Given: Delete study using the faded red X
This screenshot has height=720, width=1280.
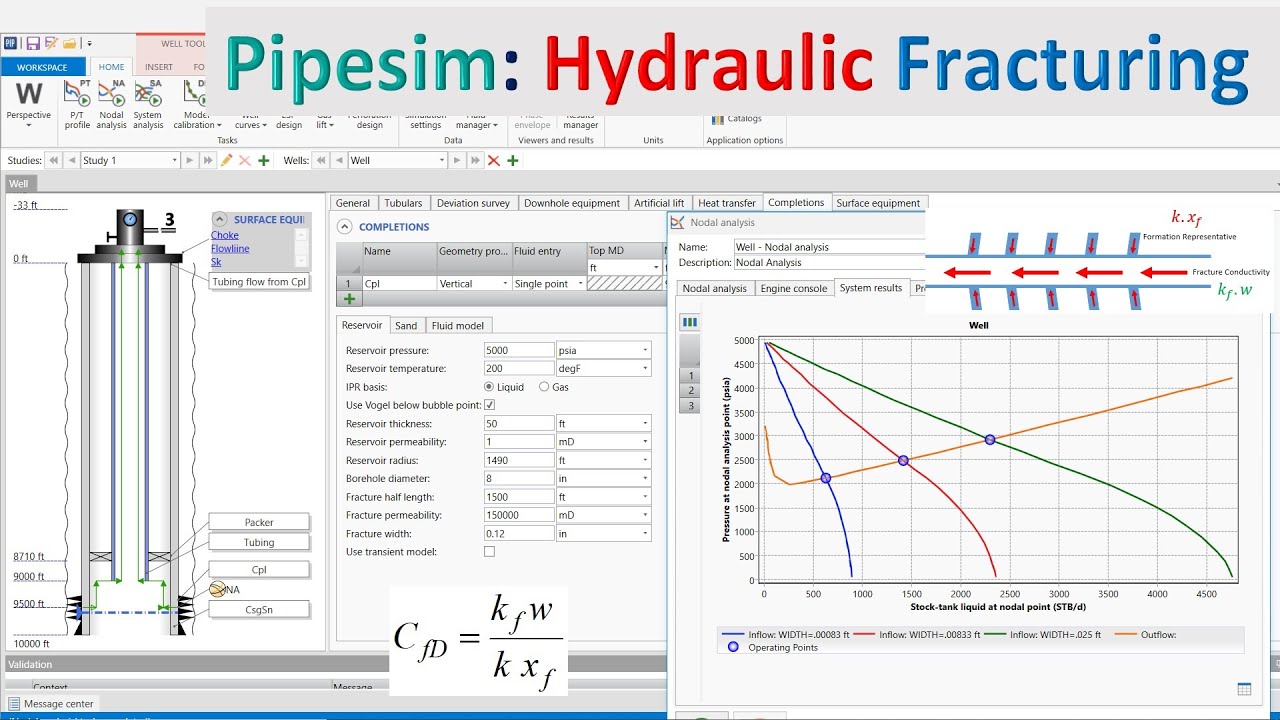Looking at the screenshot, I should coord(245,160).
